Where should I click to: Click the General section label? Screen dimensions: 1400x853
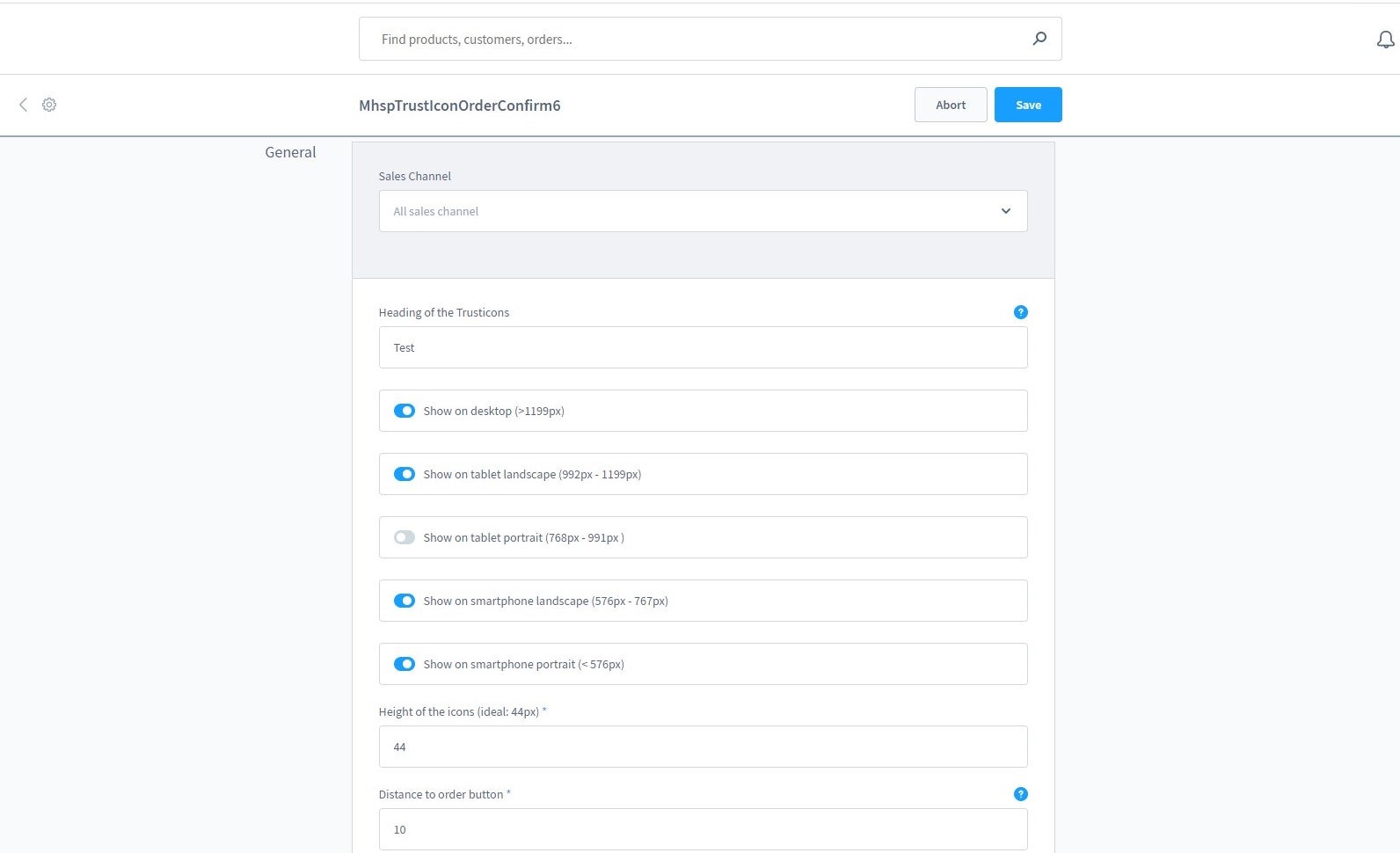tap(290, 152)
